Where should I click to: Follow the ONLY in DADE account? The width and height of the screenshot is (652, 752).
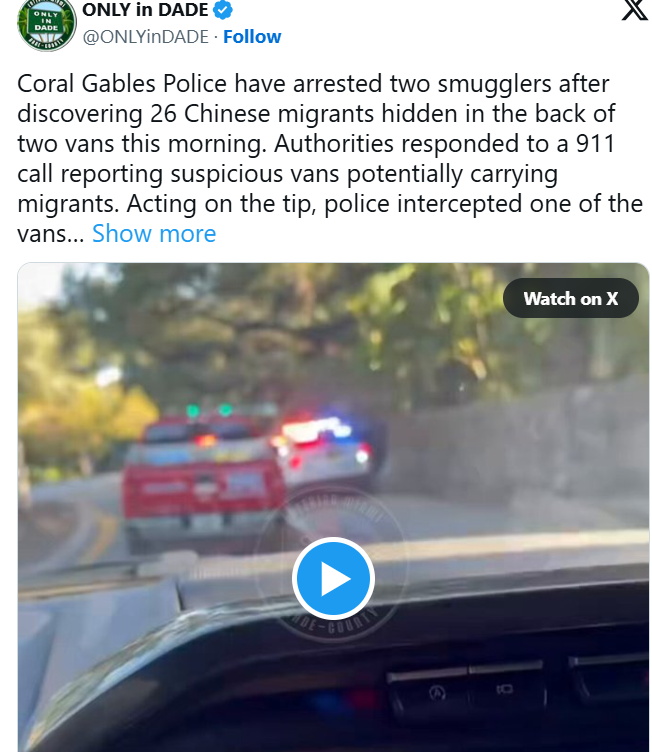click(252, 36)
